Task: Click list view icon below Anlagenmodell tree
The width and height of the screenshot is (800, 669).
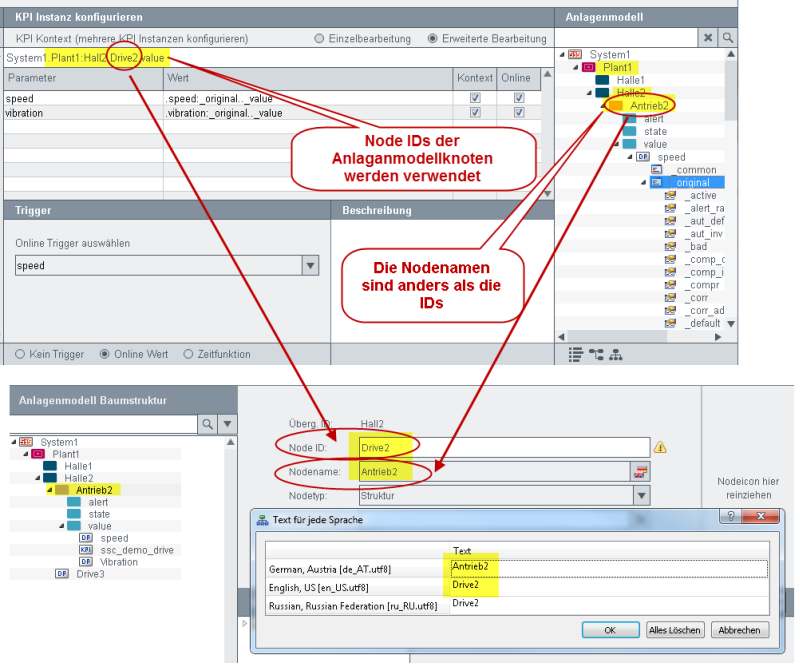Action: [x=576, y=353]
